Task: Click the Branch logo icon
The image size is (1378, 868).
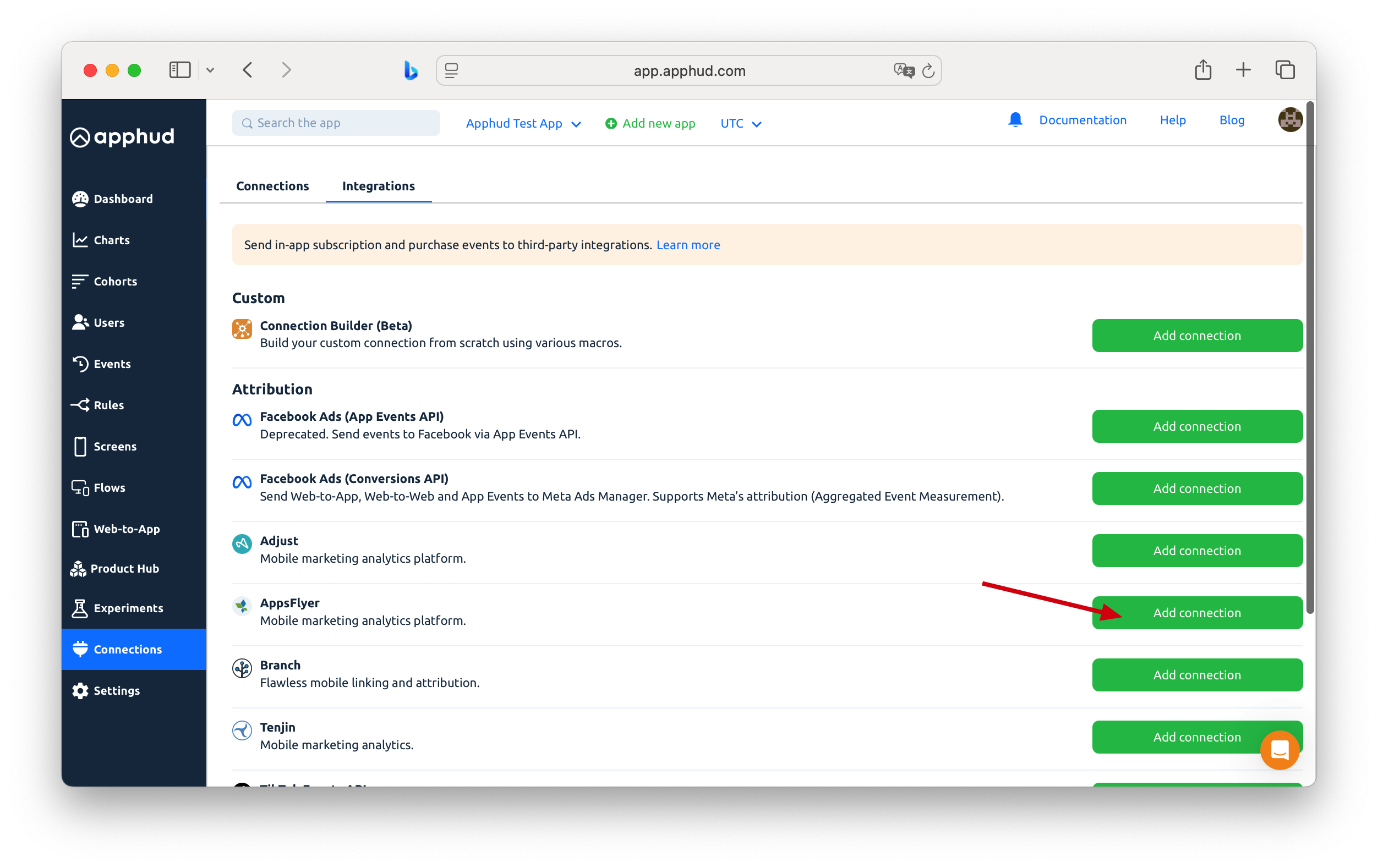Action: [x=242, y=668]
